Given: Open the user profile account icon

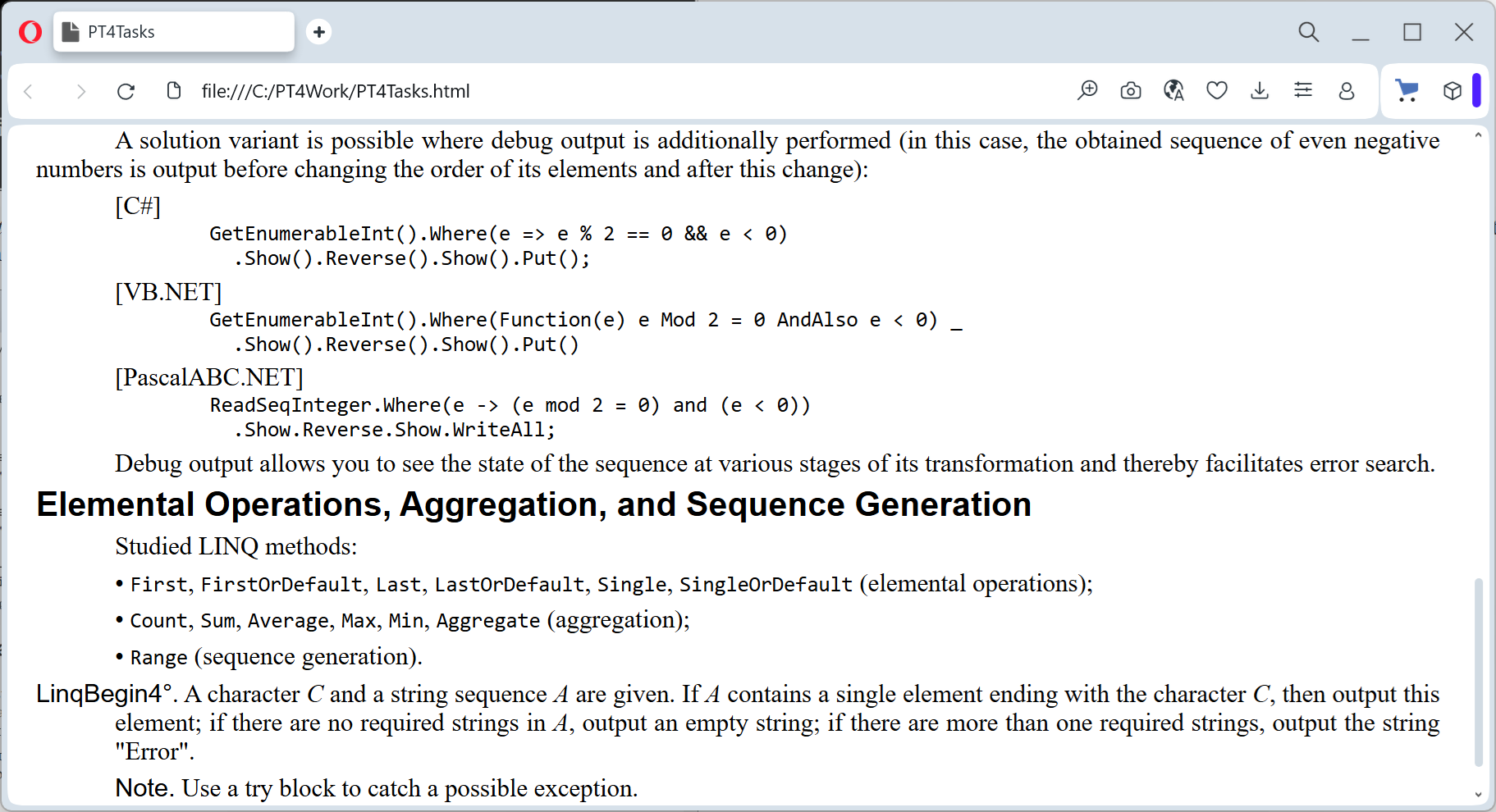Looking at the screenshot, I should (x=1346, y=90).
